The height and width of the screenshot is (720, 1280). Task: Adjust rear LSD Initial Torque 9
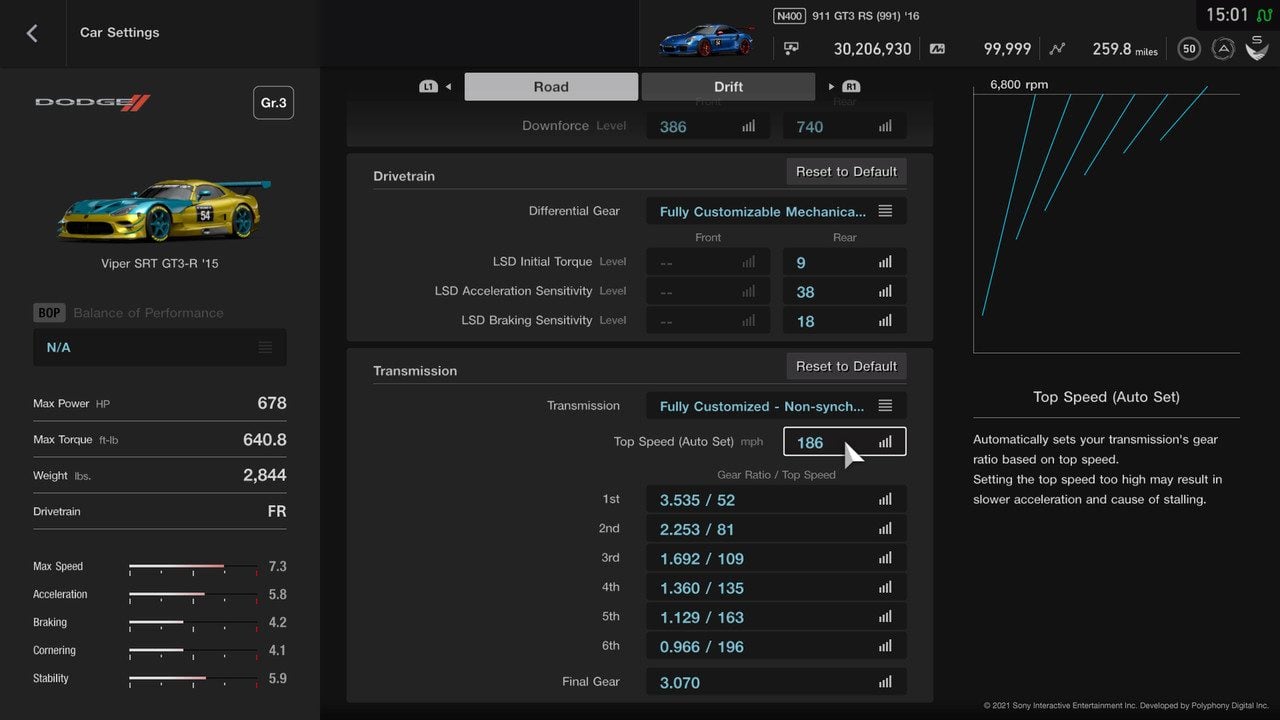pos(845,262)
